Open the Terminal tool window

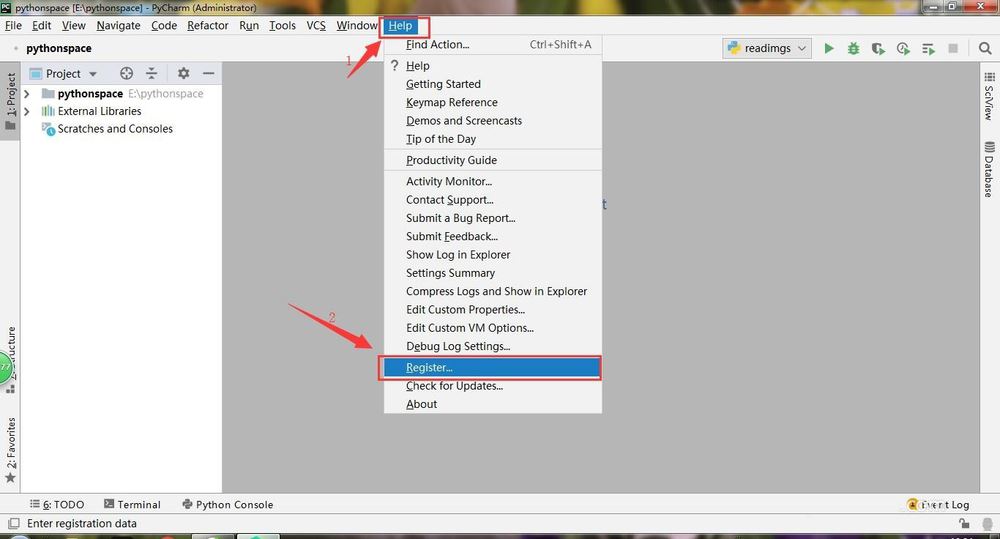[132, 505]
